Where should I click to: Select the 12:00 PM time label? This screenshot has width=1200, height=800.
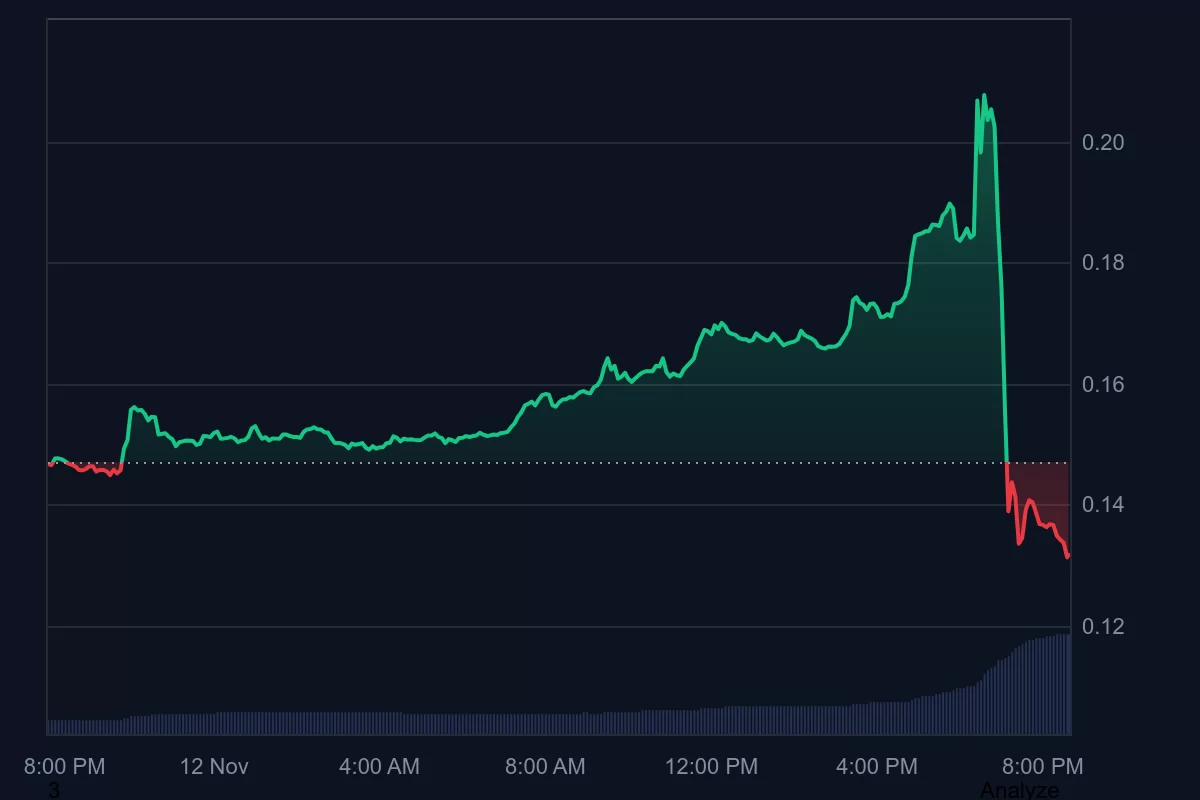click(x=711, y=767)
